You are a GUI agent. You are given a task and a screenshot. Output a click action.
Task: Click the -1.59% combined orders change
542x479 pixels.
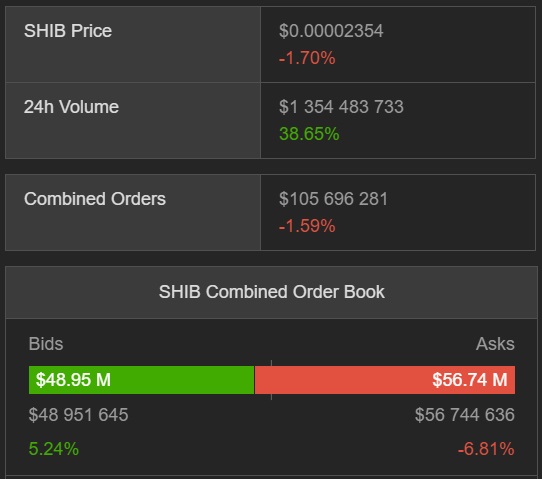click(307, 226)
